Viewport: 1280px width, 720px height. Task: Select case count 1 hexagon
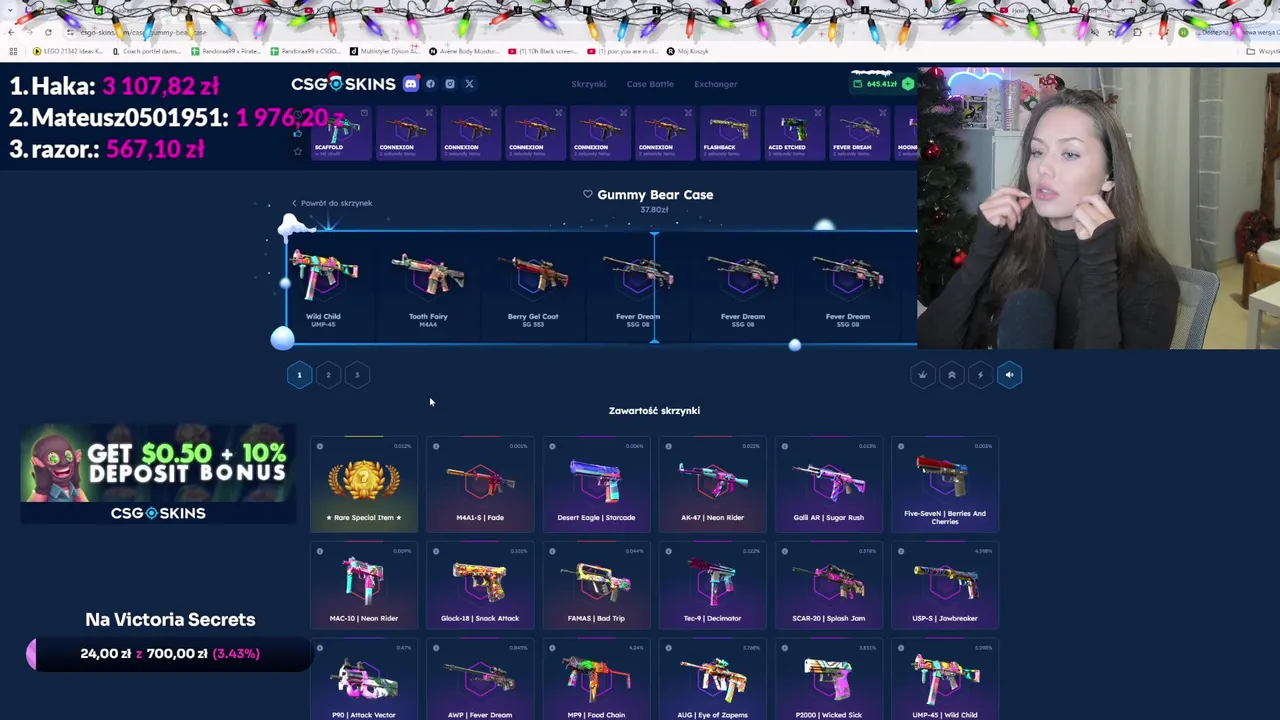[299, 375]
